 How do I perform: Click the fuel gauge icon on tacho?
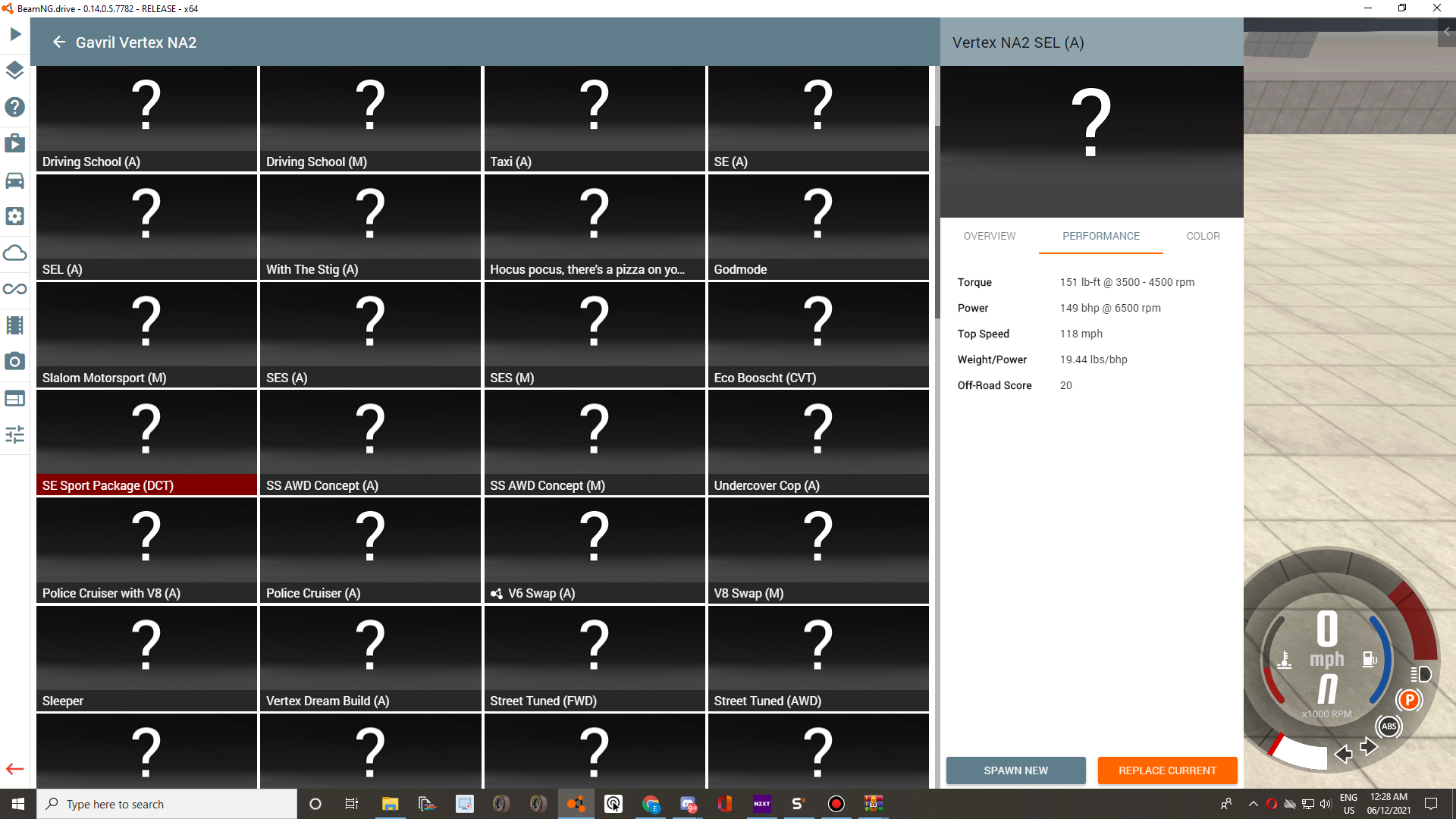1370,659
